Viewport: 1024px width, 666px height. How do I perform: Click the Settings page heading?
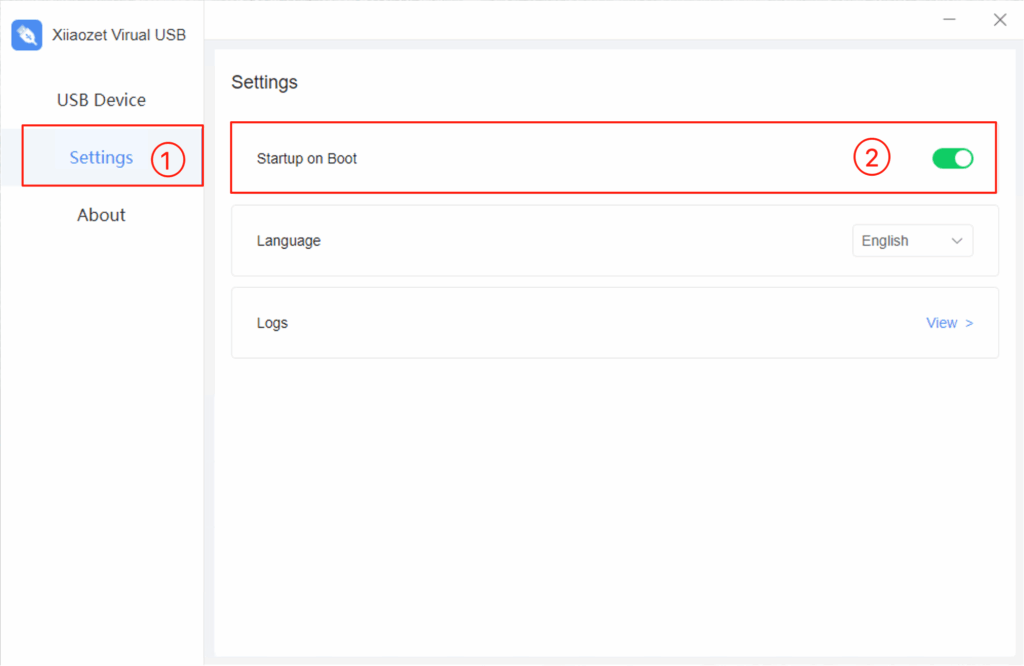(264, 82)
